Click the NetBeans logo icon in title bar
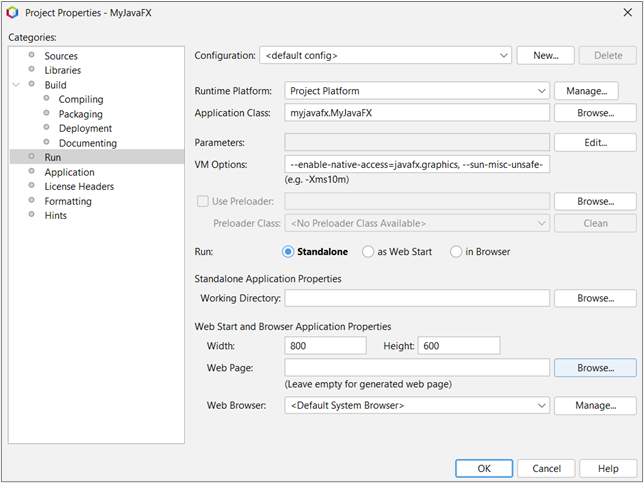This screenshot has width=644, height=483. point(12,13)
